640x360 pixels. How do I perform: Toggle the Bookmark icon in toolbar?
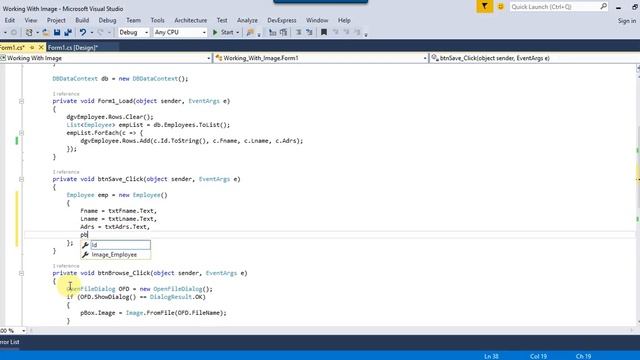tap(324, 32)
